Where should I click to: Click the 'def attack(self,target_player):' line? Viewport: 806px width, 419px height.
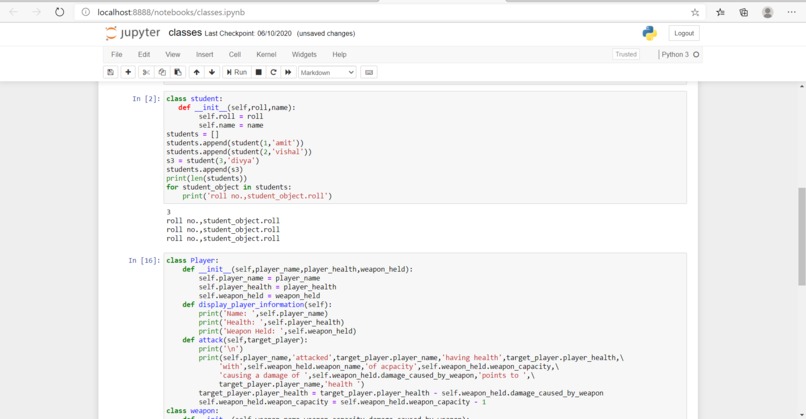tap(245, 340)
